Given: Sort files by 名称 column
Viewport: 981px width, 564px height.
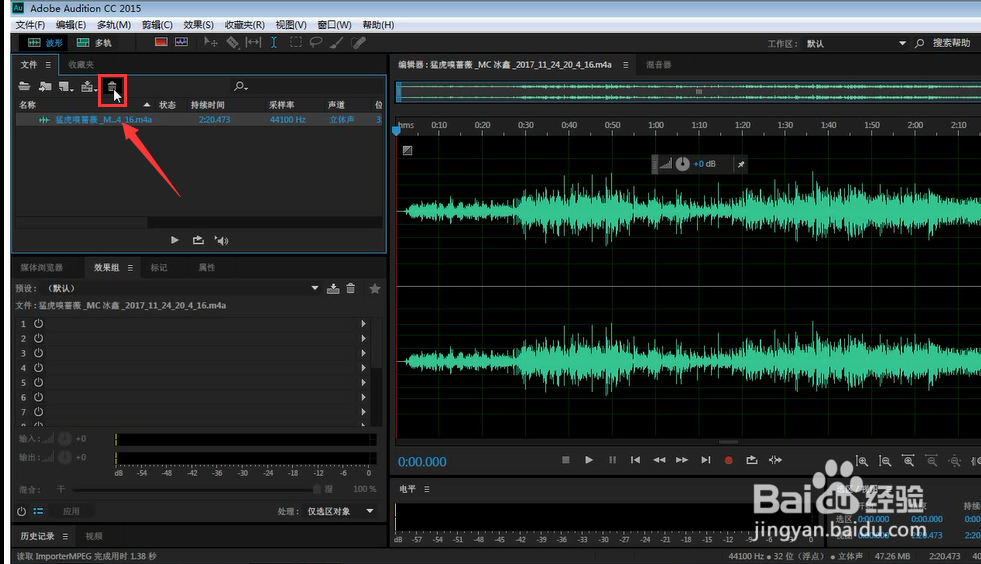Looking at the screenshot, I should (x=28, y=105).
